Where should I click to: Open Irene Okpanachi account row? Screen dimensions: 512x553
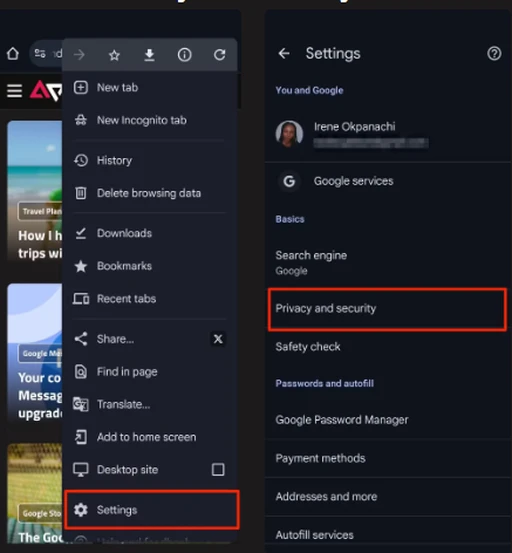tap(388, 134)
